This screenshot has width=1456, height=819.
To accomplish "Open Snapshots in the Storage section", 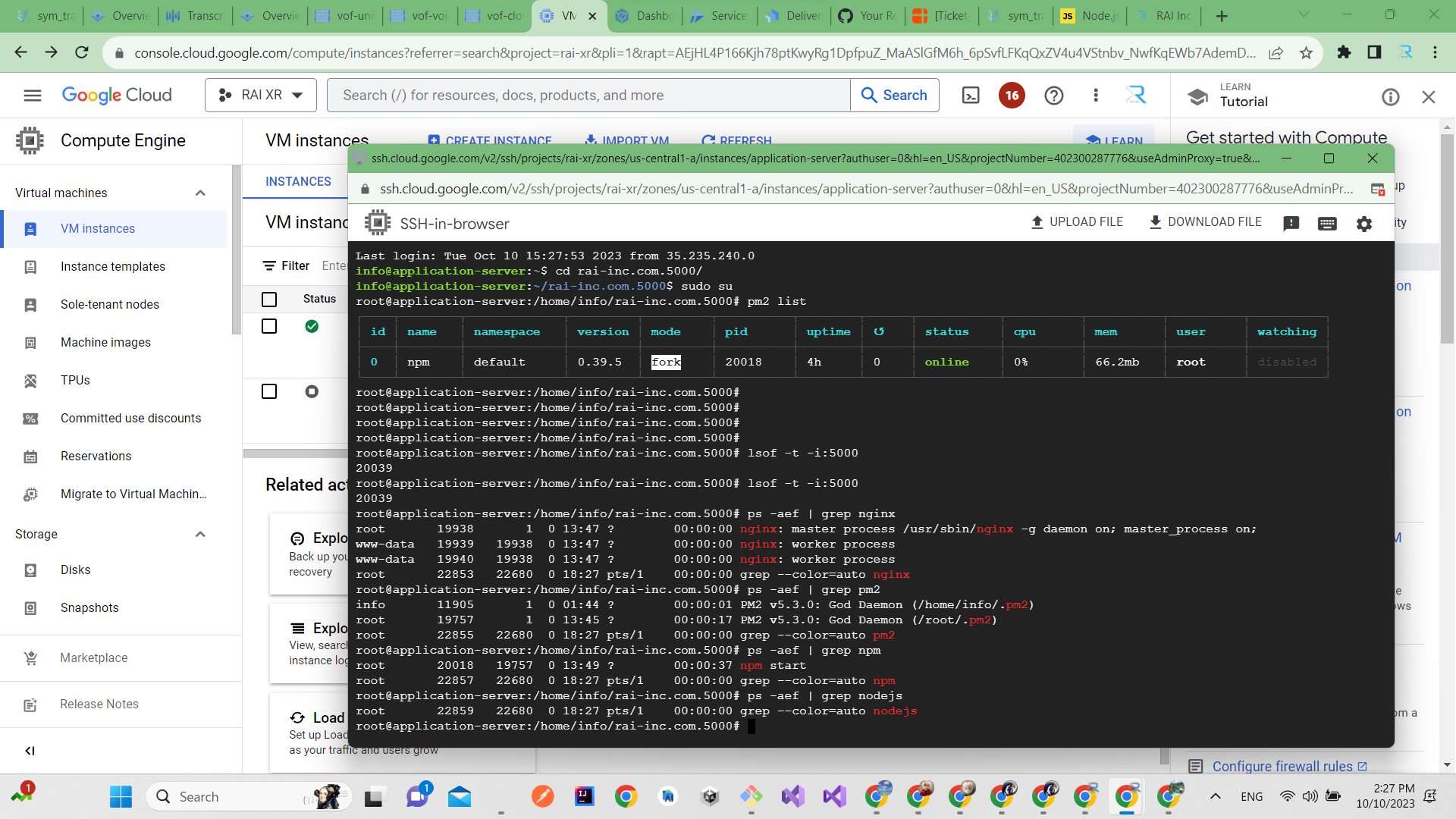I will [89, 607].
